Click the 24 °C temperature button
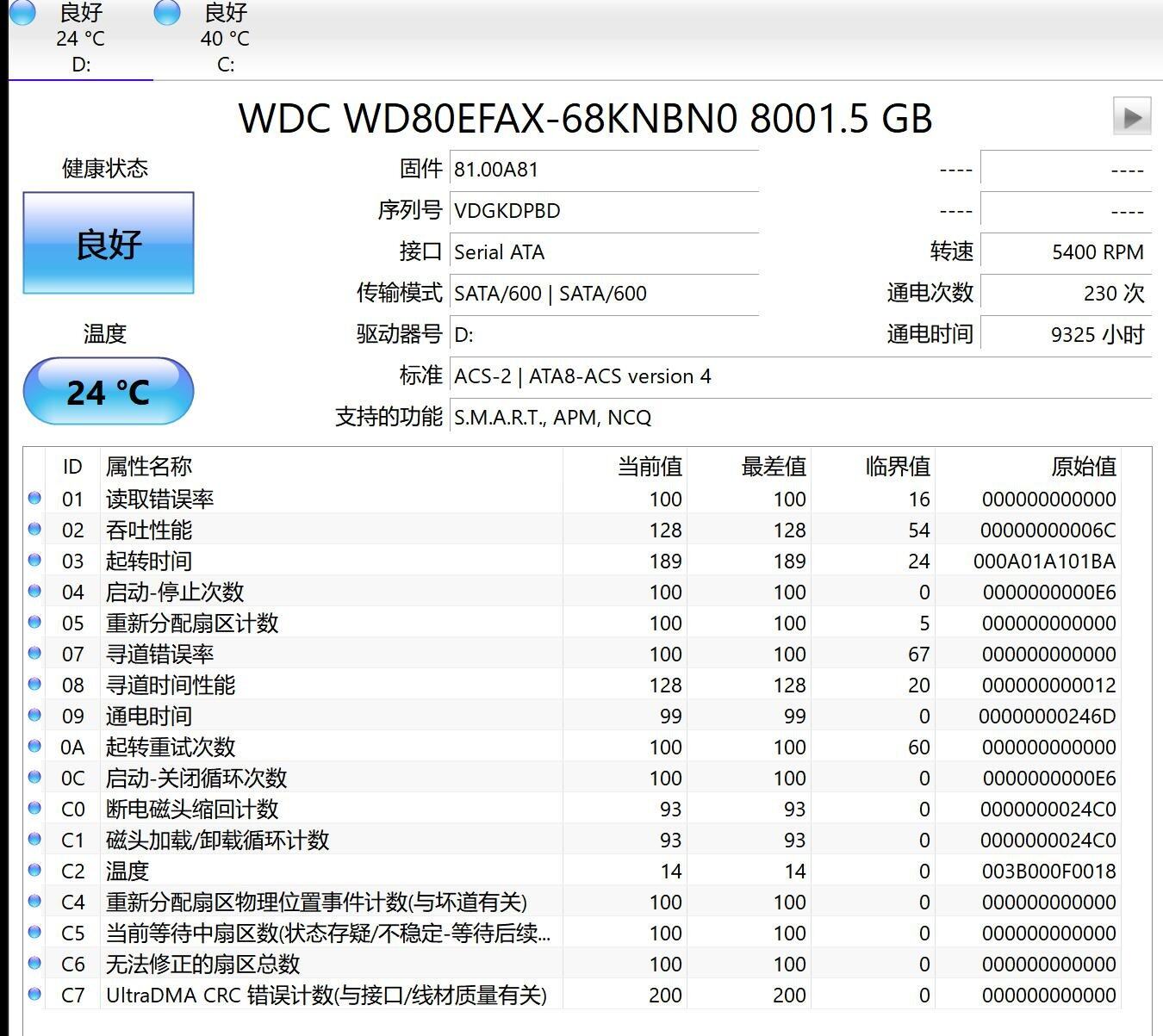This screenshot has height=1036, width=1163. [109, 392]
